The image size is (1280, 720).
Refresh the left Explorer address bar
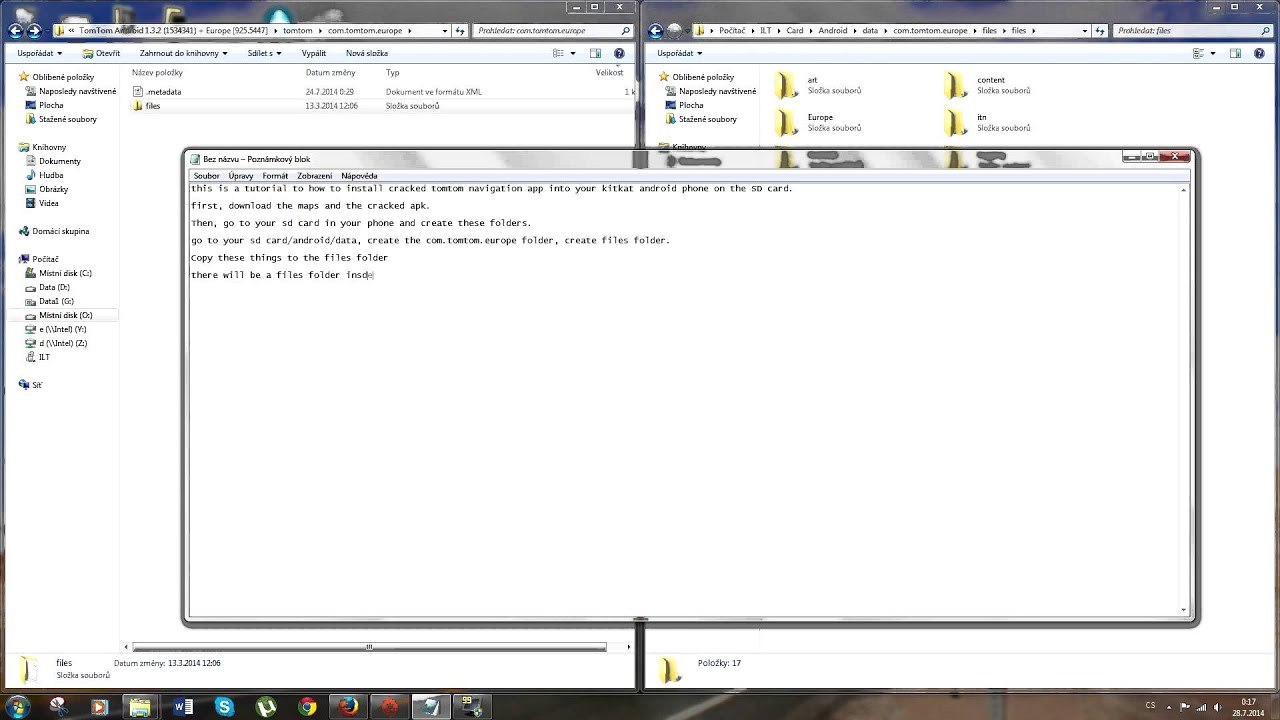click(460, 31)
